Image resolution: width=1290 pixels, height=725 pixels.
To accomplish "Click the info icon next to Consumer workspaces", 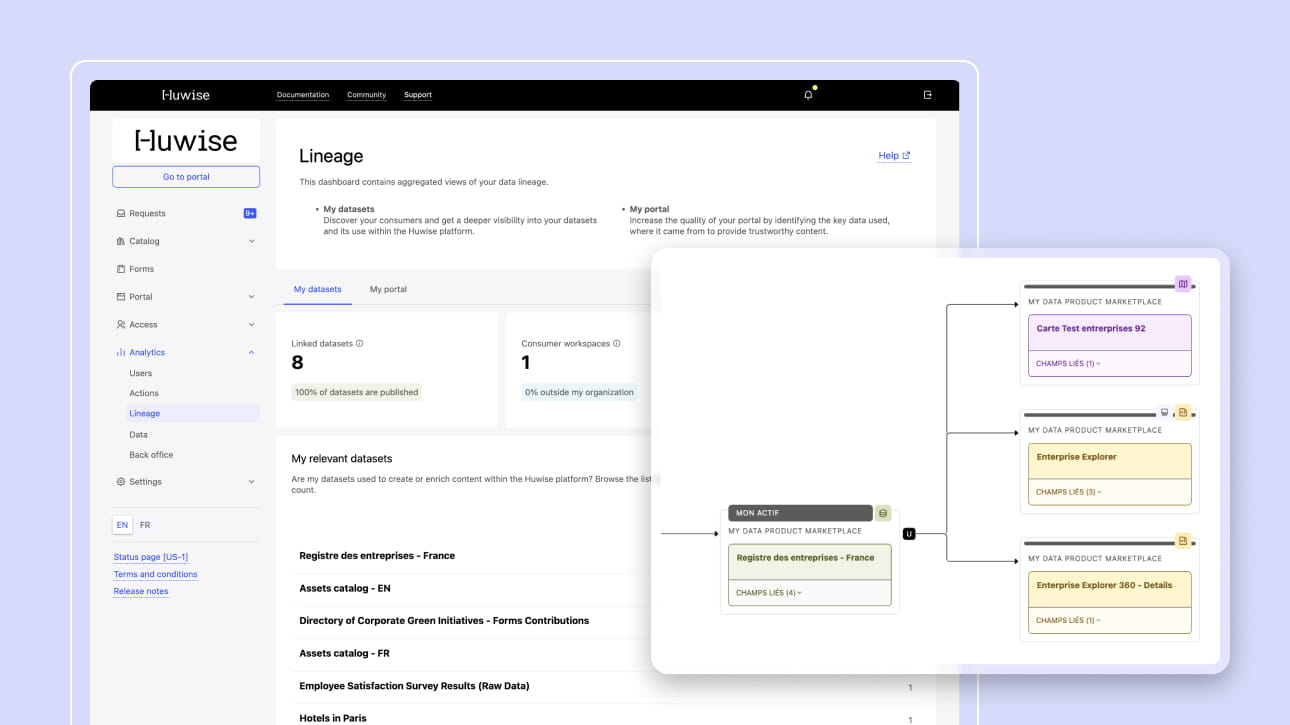I will 617,343.
